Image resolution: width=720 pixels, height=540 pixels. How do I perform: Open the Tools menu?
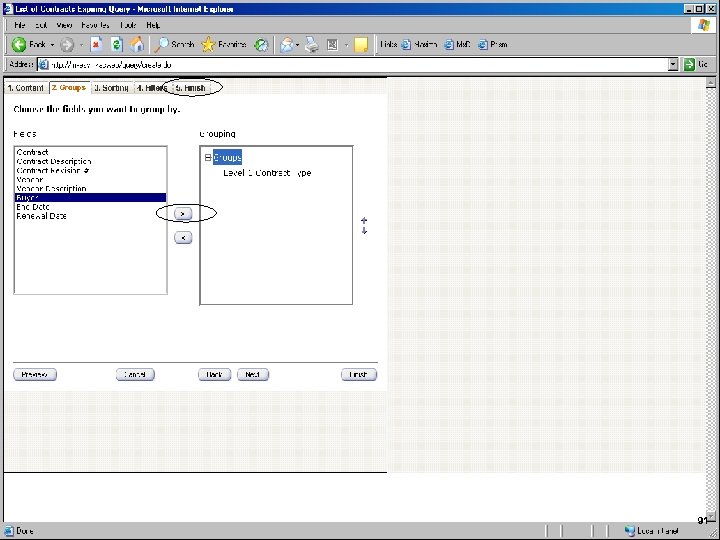click(128, 25)
